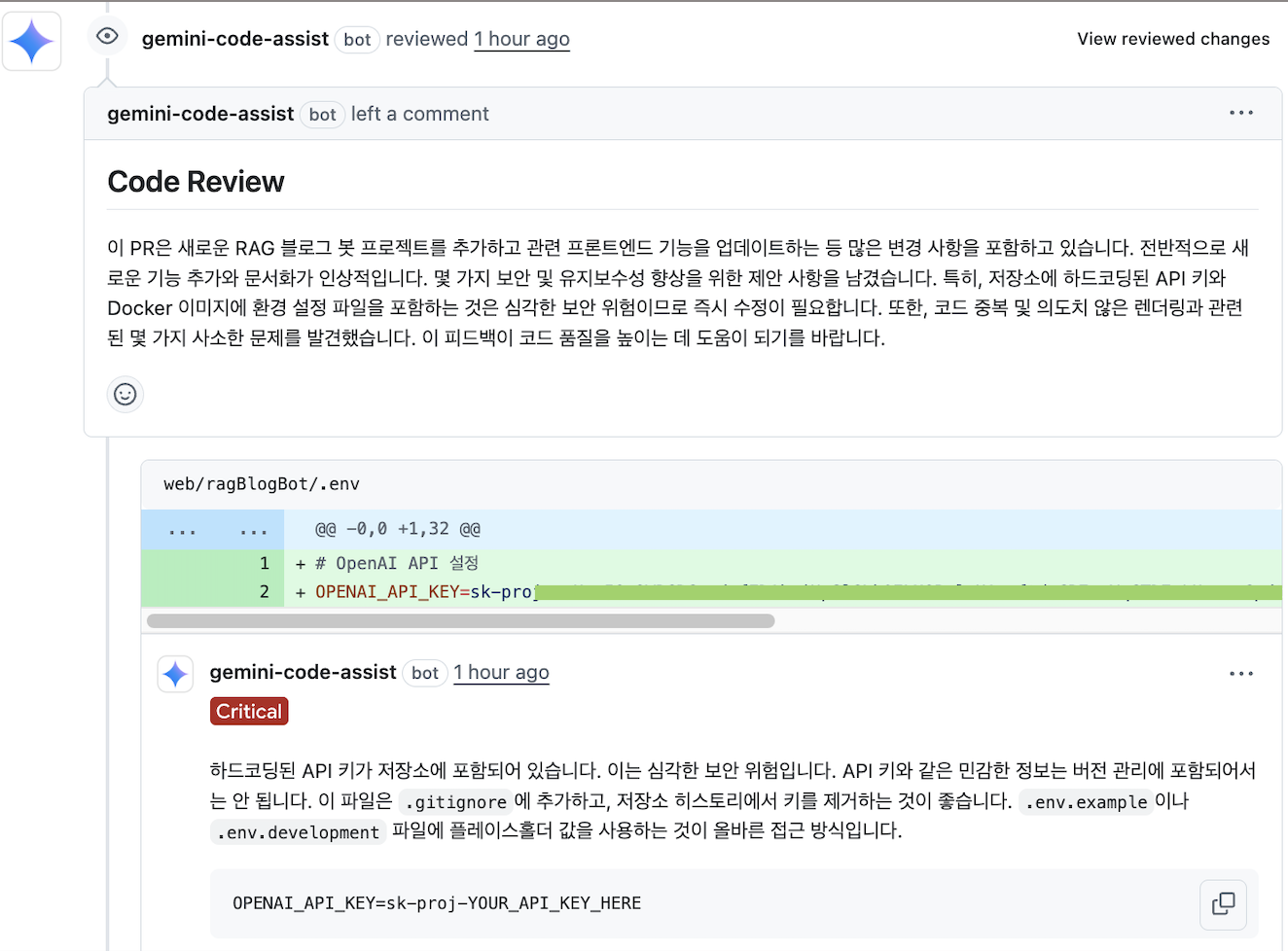
Task: Open the gemini-code-assist profile link in review header
Action: (x=235, y=39)
